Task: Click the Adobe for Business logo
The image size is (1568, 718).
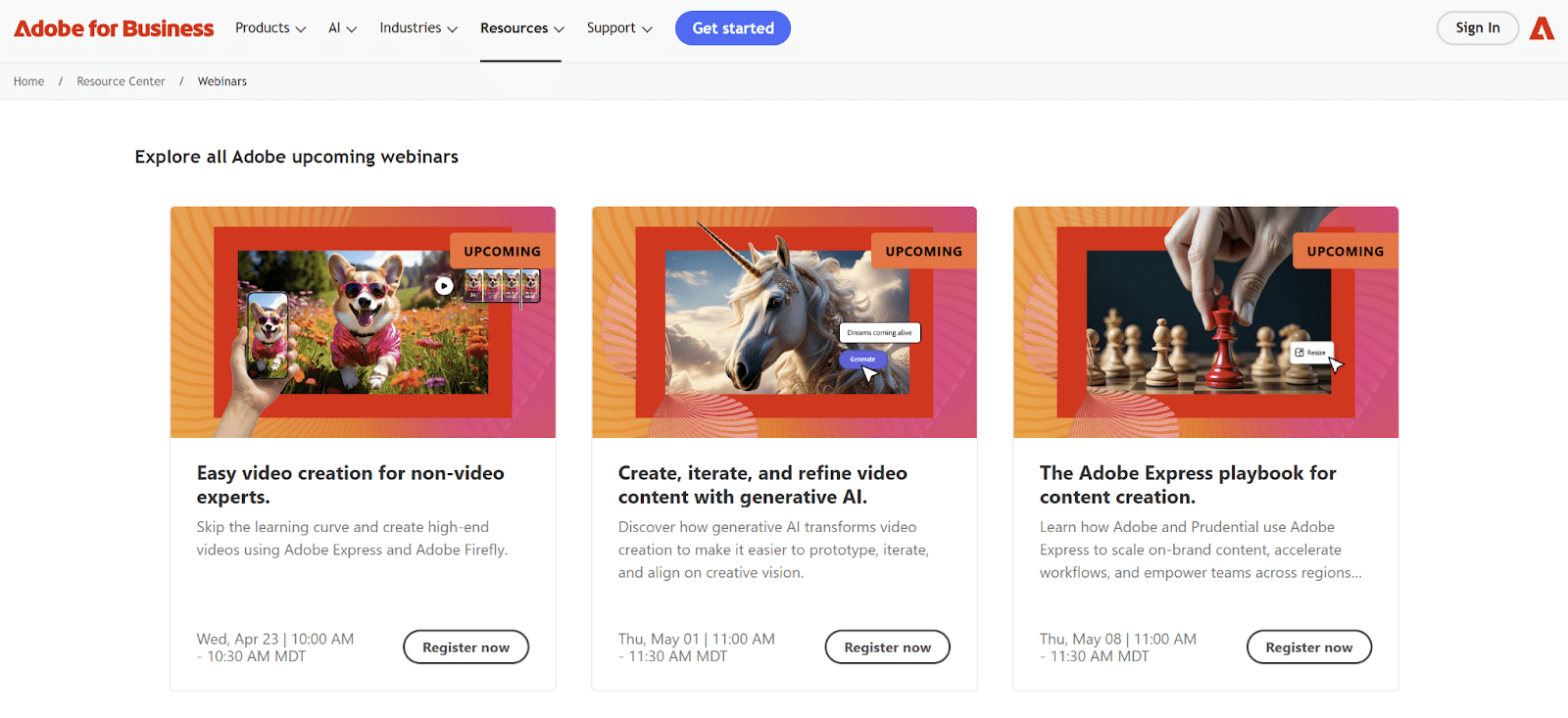Action: click(114, 28)
